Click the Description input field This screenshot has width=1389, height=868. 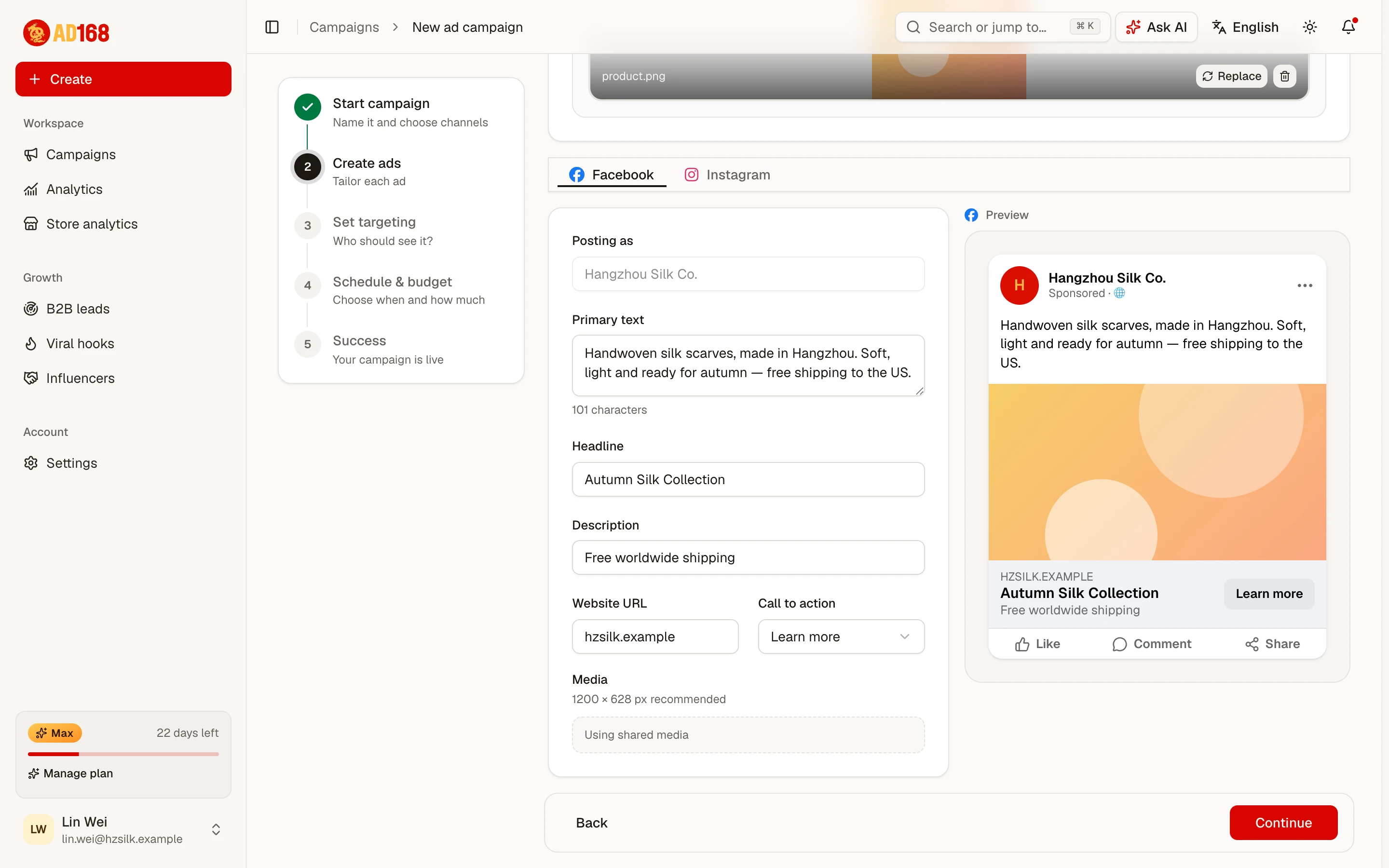coord(748,557)
